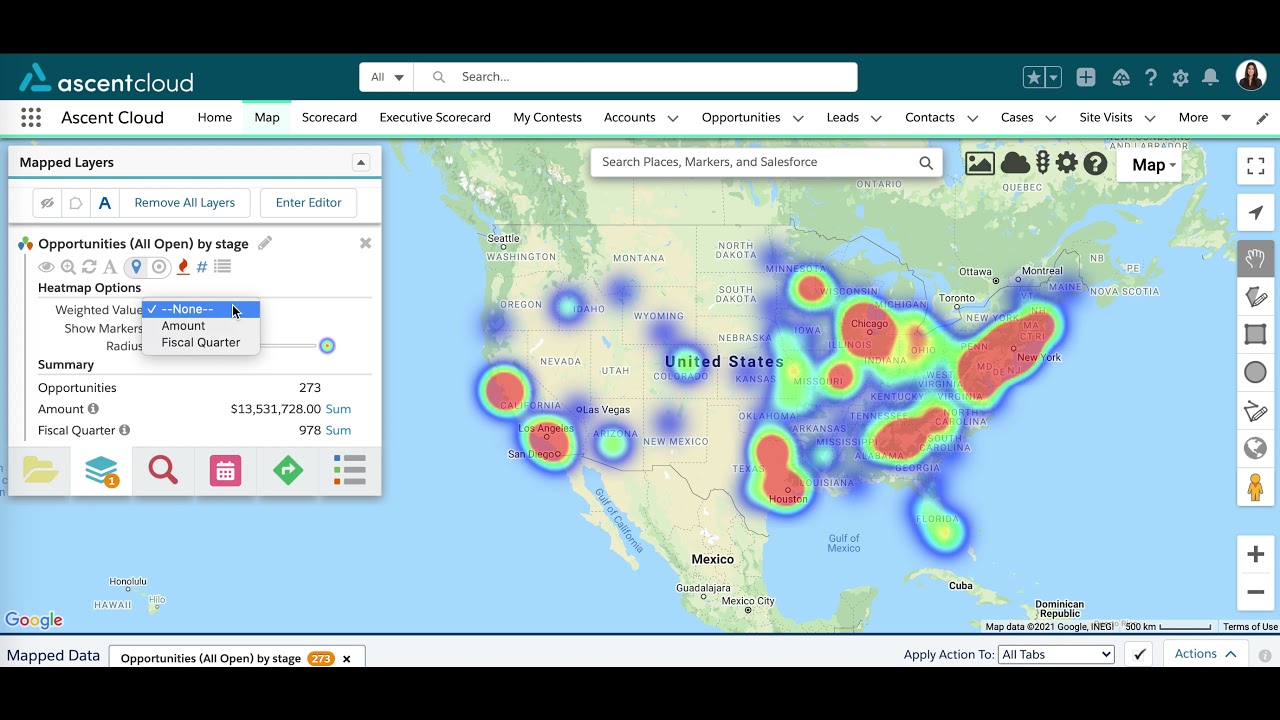Viewport: 1280px width, 720px height.
Task: Go to the My Contests tab
Action: click(x=547, y=118)
